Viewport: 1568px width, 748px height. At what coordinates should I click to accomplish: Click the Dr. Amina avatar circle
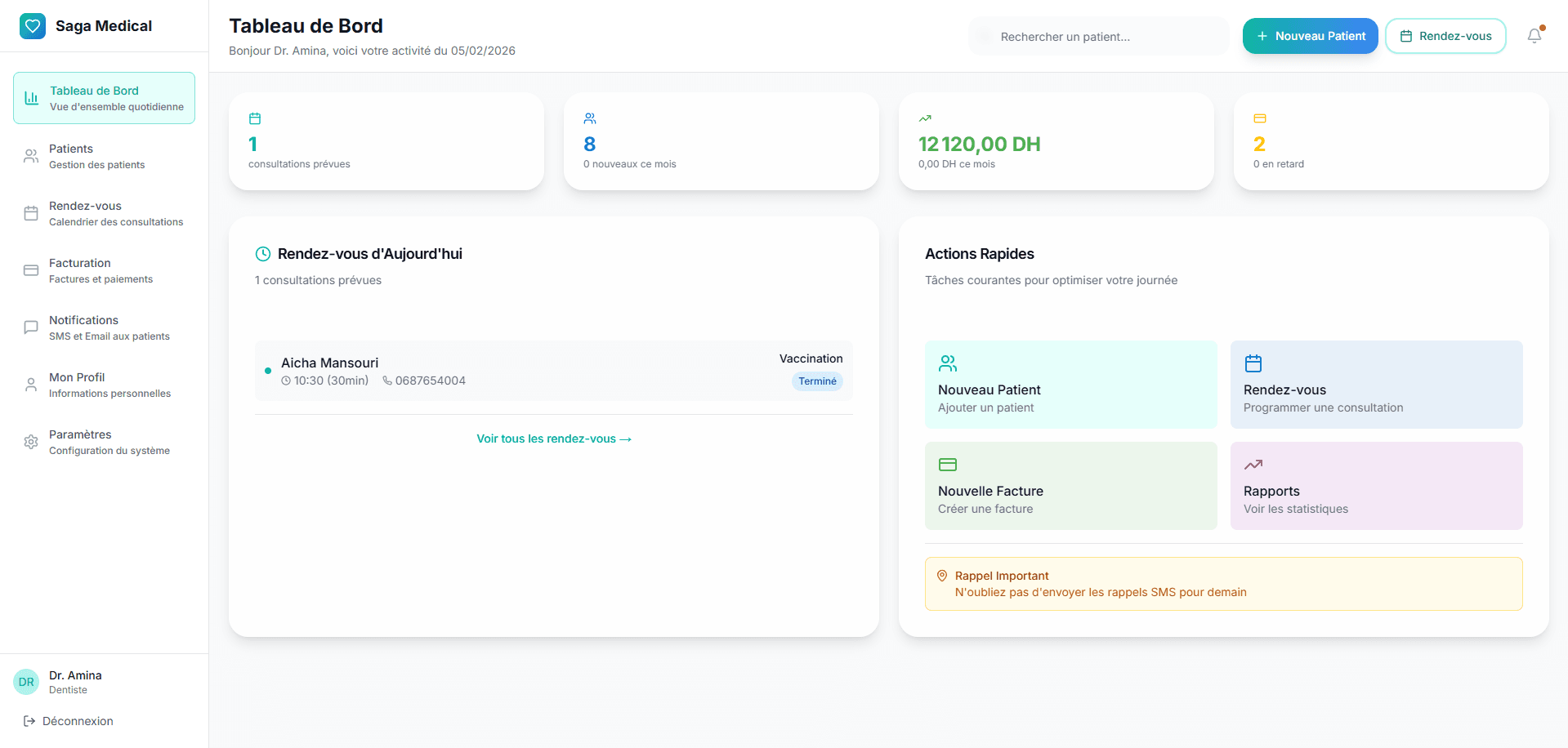click(x=25, y=682)
